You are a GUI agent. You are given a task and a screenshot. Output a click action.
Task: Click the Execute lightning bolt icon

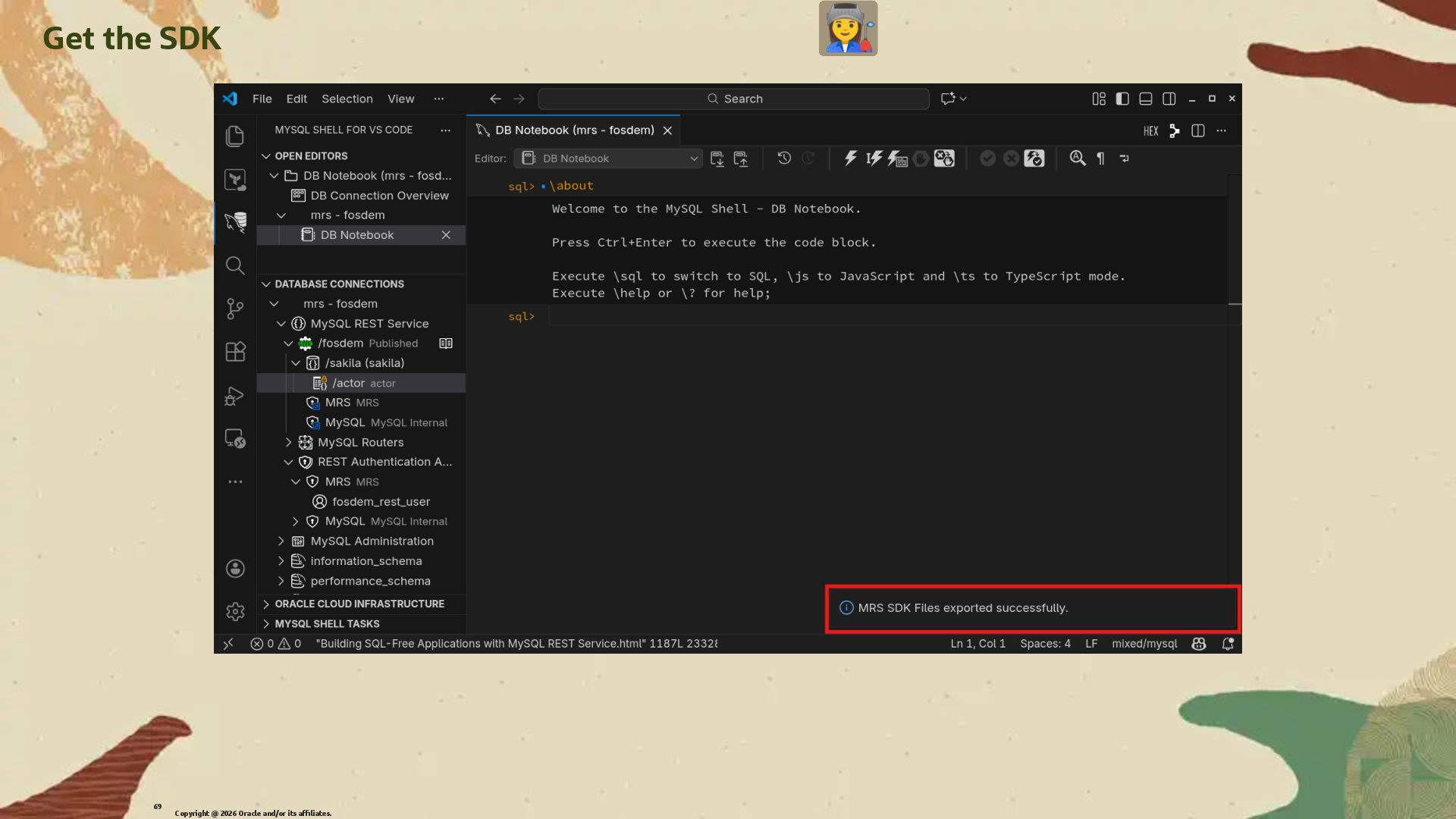point(850,158)
